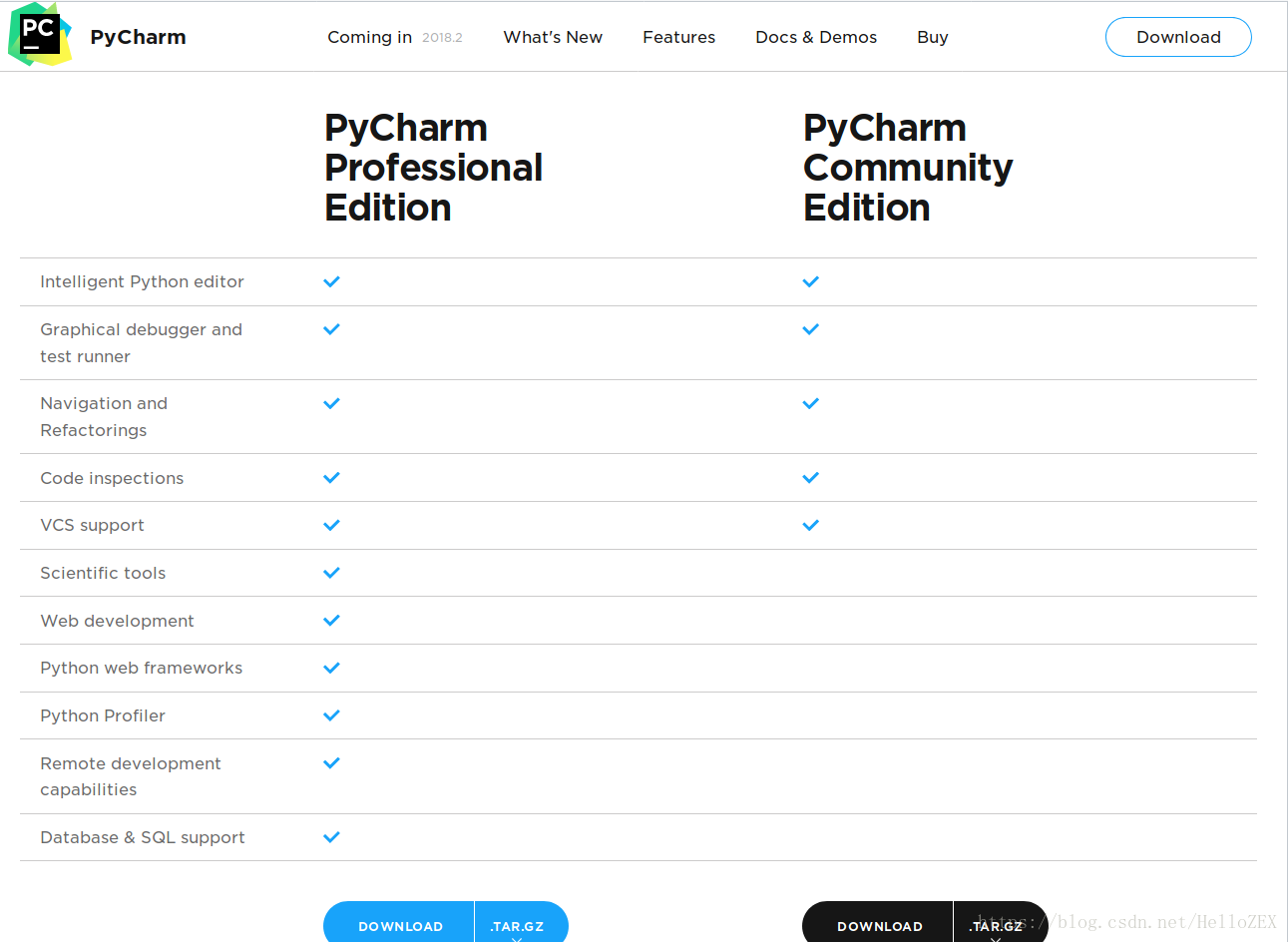Click Professional checkmark for Python Profiler
The width and height of the screenshot is (1288, 942).
332,715
